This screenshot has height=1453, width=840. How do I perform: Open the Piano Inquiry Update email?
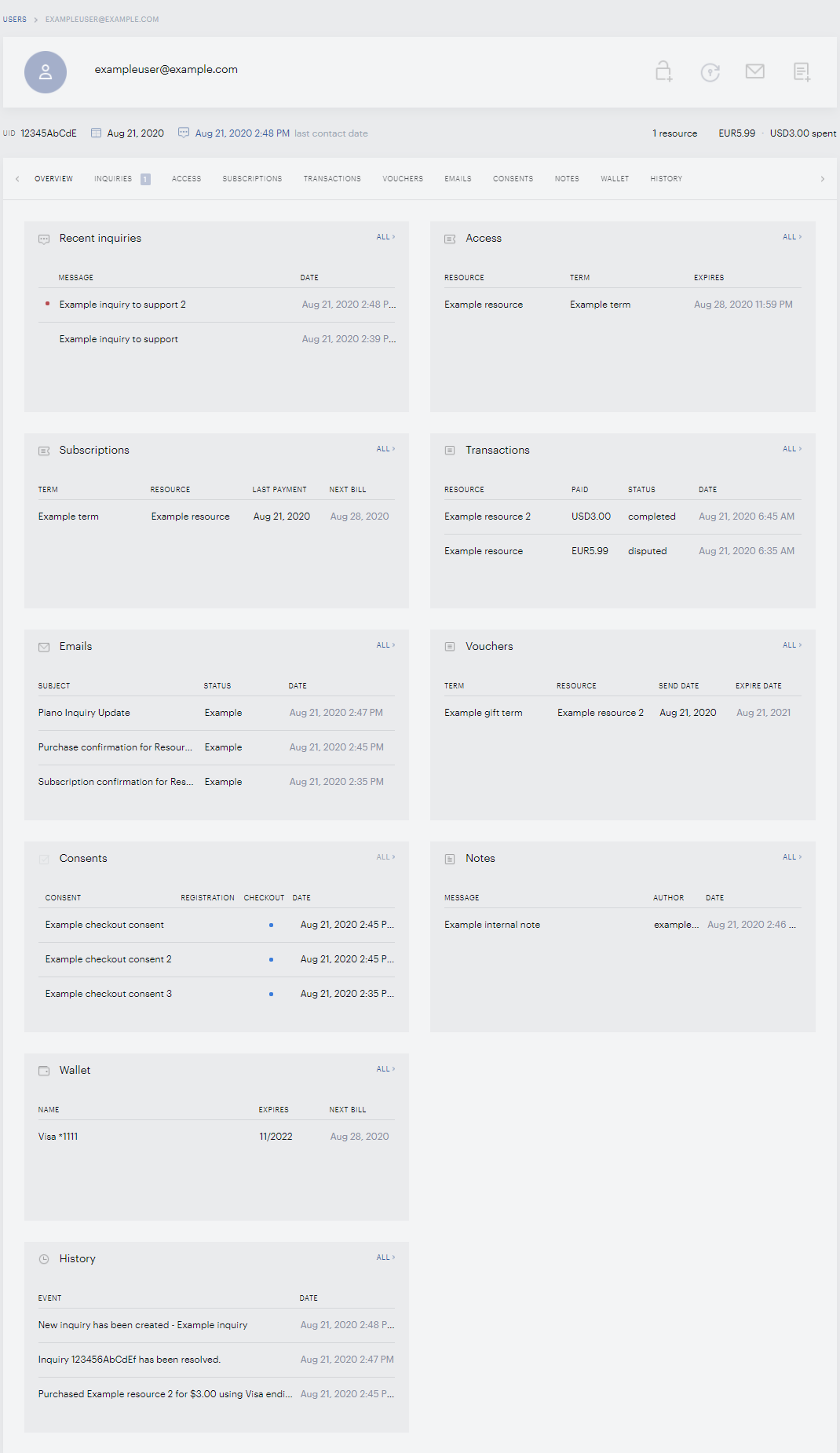(84, 713)
